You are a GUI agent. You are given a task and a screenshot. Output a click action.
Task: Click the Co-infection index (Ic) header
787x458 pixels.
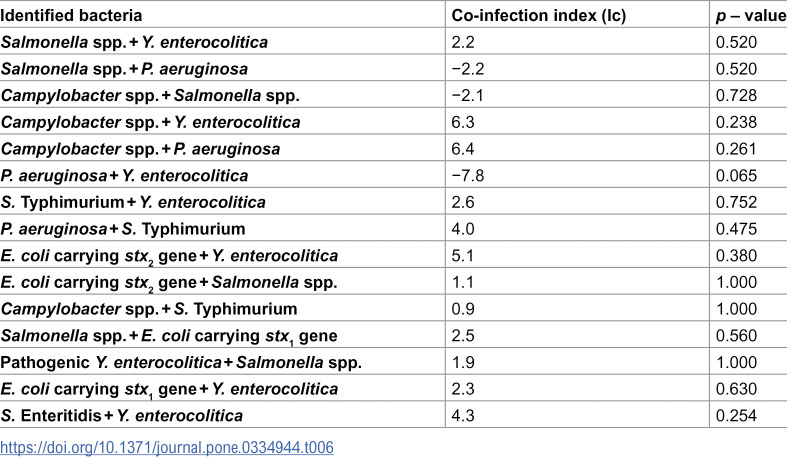point(539,16)
